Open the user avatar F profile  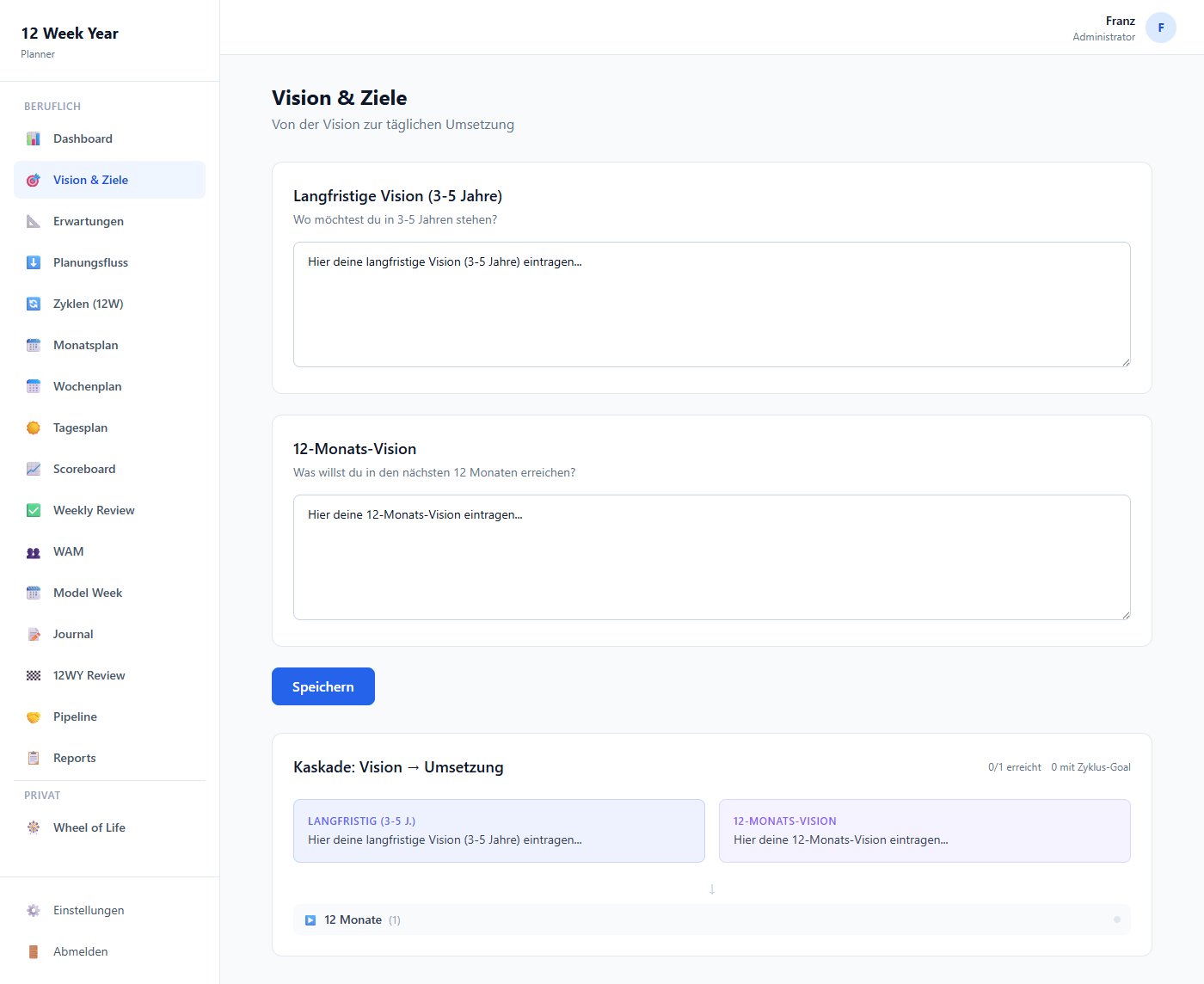tap(1160, 28)
